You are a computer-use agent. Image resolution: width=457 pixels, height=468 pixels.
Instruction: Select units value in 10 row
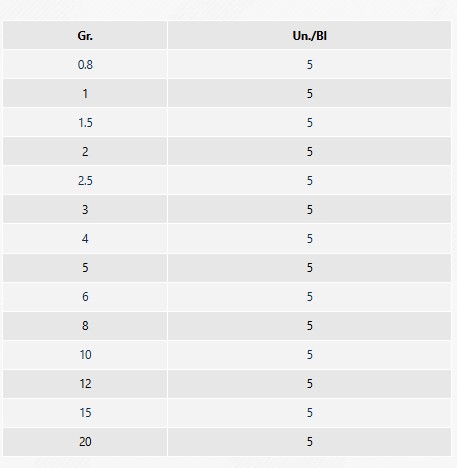309,354
